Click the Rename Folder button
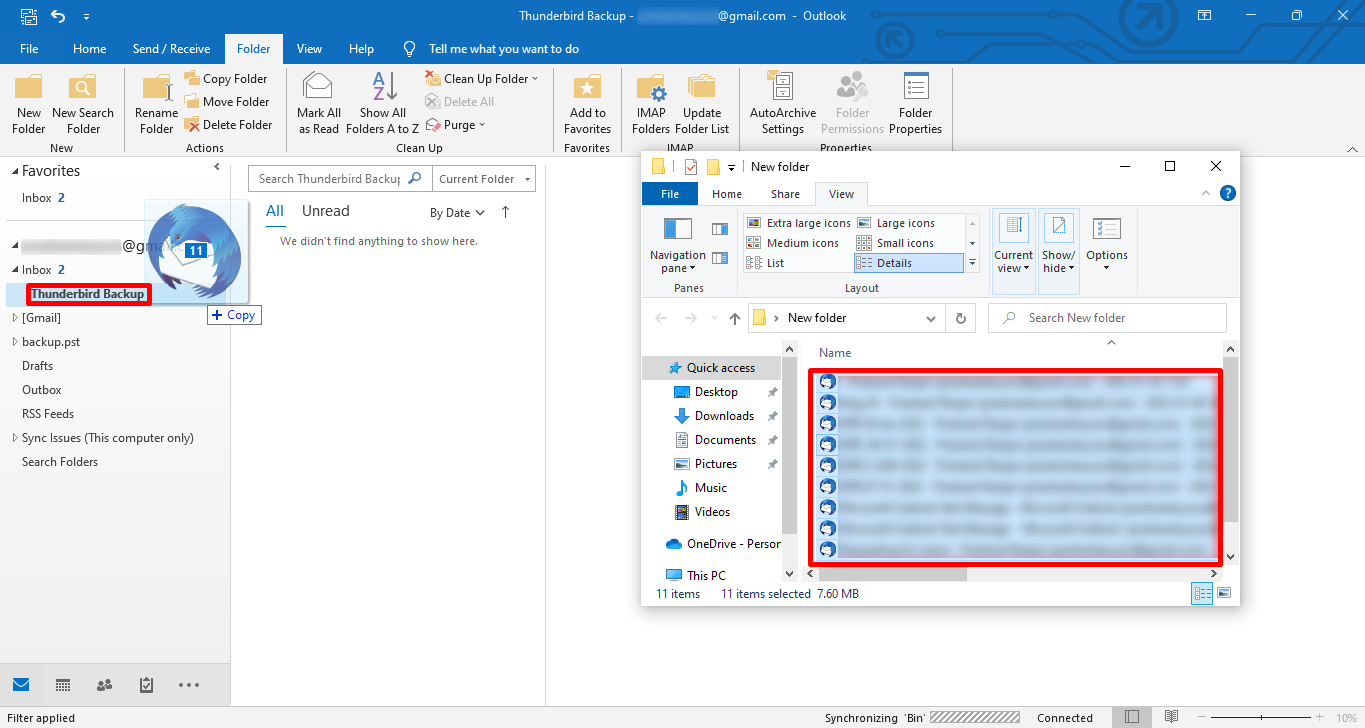The image size is (1365, 728). pos(156,103)
